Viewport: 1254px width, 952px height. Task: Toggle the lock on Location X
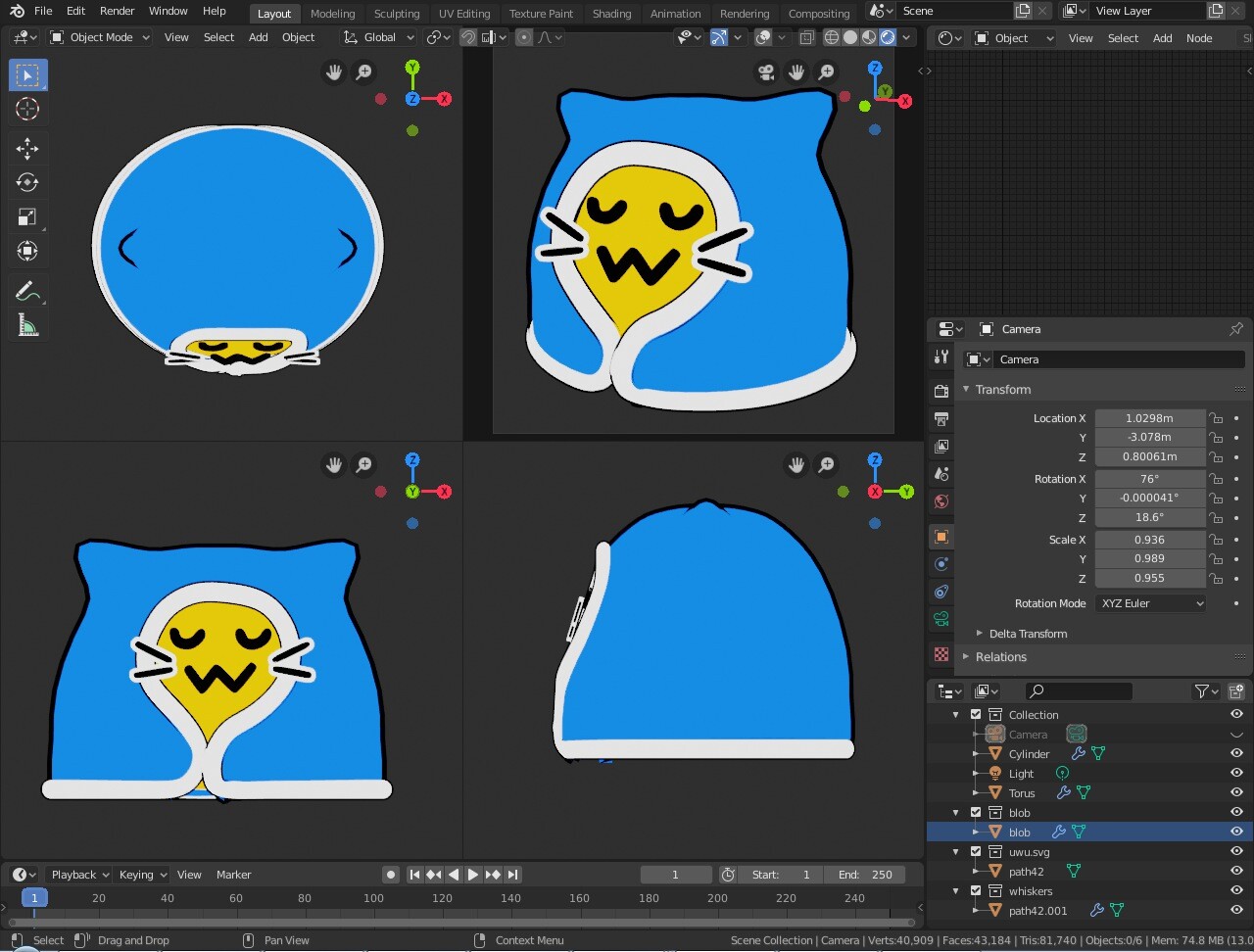tap(1216, 418)
